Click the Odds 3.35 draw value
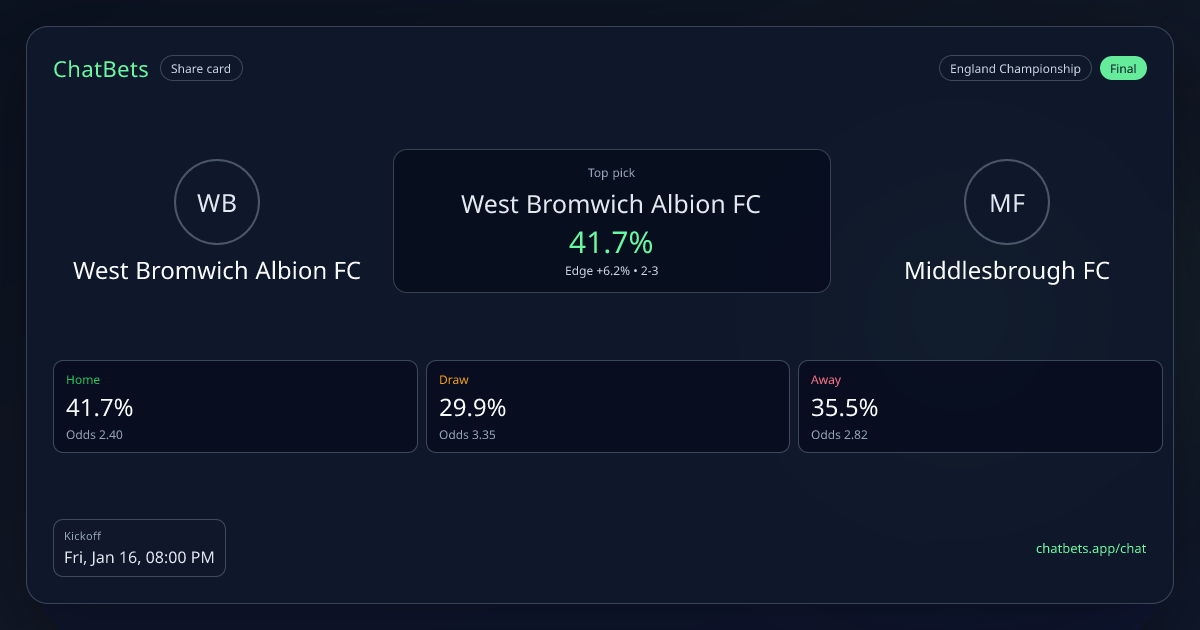The image size is (1200, 630). (x=467, y=435)
